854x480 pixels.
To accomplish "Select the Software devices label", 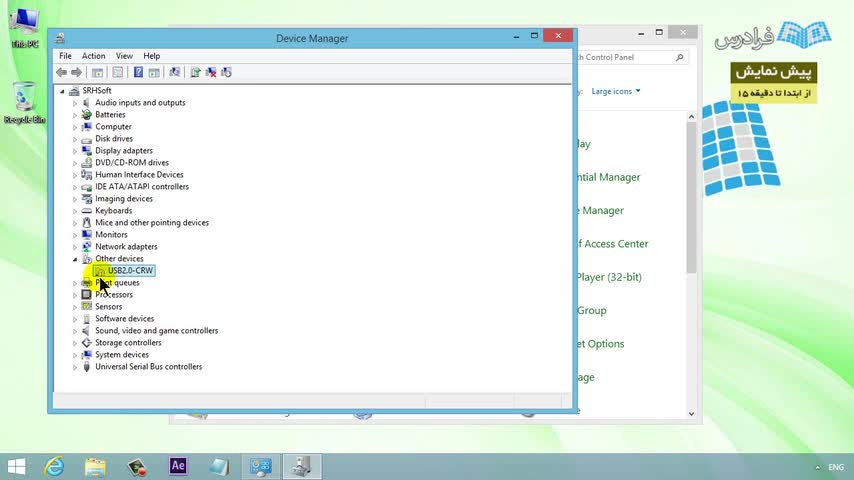I will coord(125,319).
